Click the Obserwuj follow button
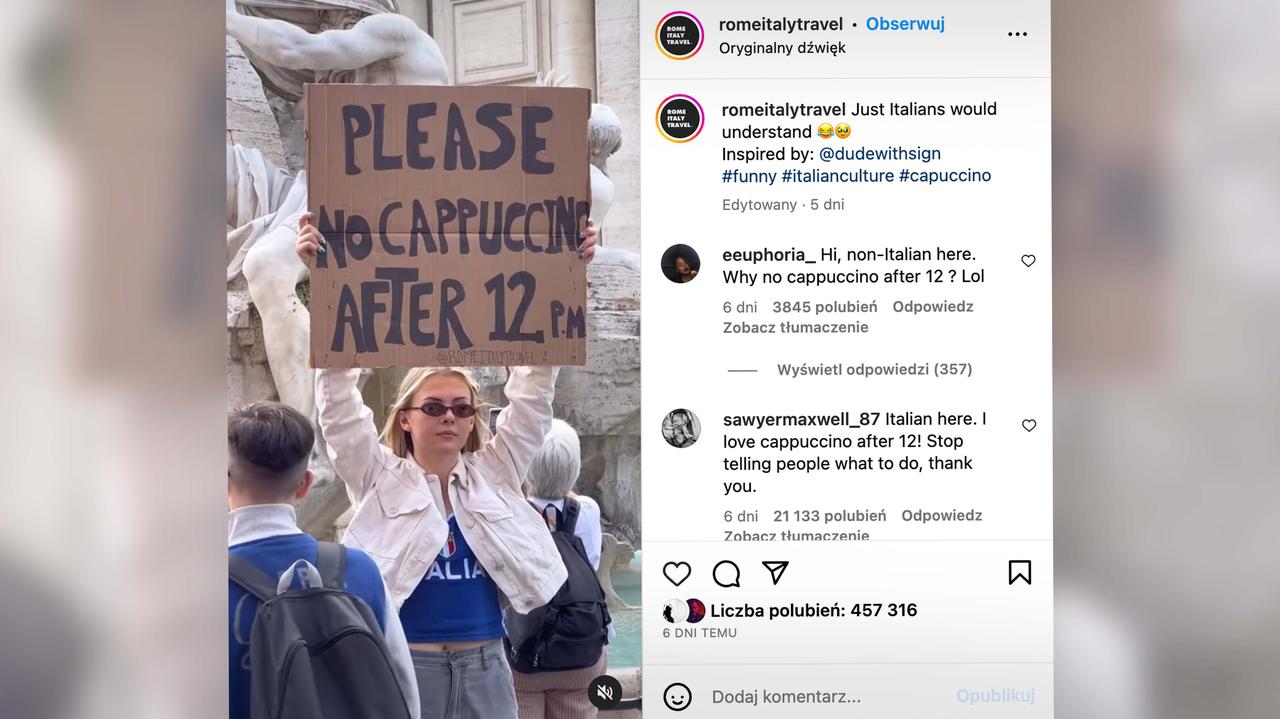This screenshot has height=719, width=1280. [x=905, y=24]
